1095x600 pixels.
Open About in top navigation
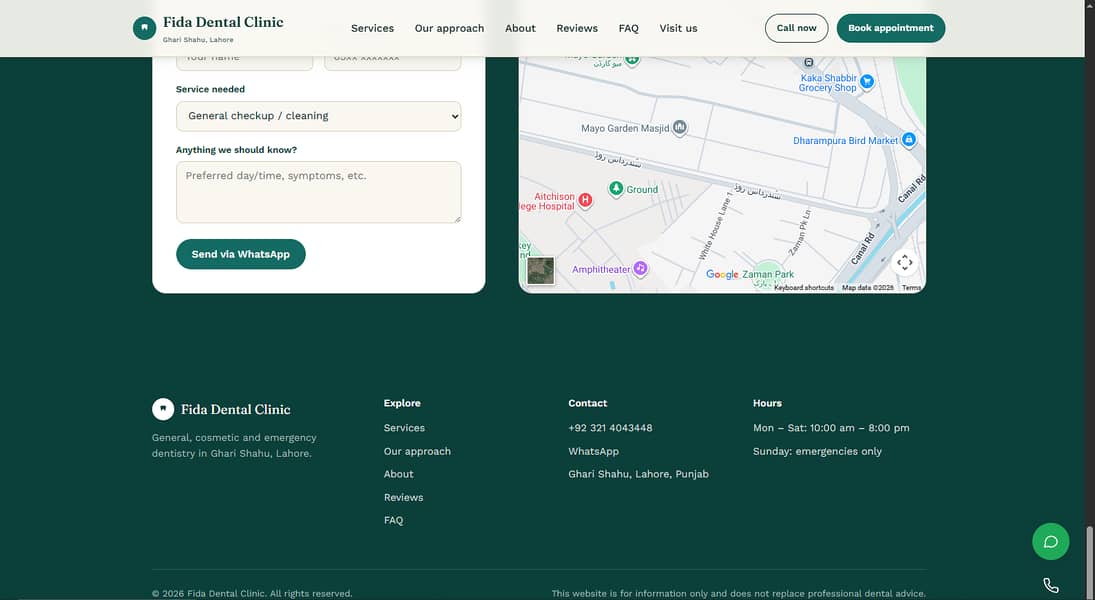click(520, 29)
